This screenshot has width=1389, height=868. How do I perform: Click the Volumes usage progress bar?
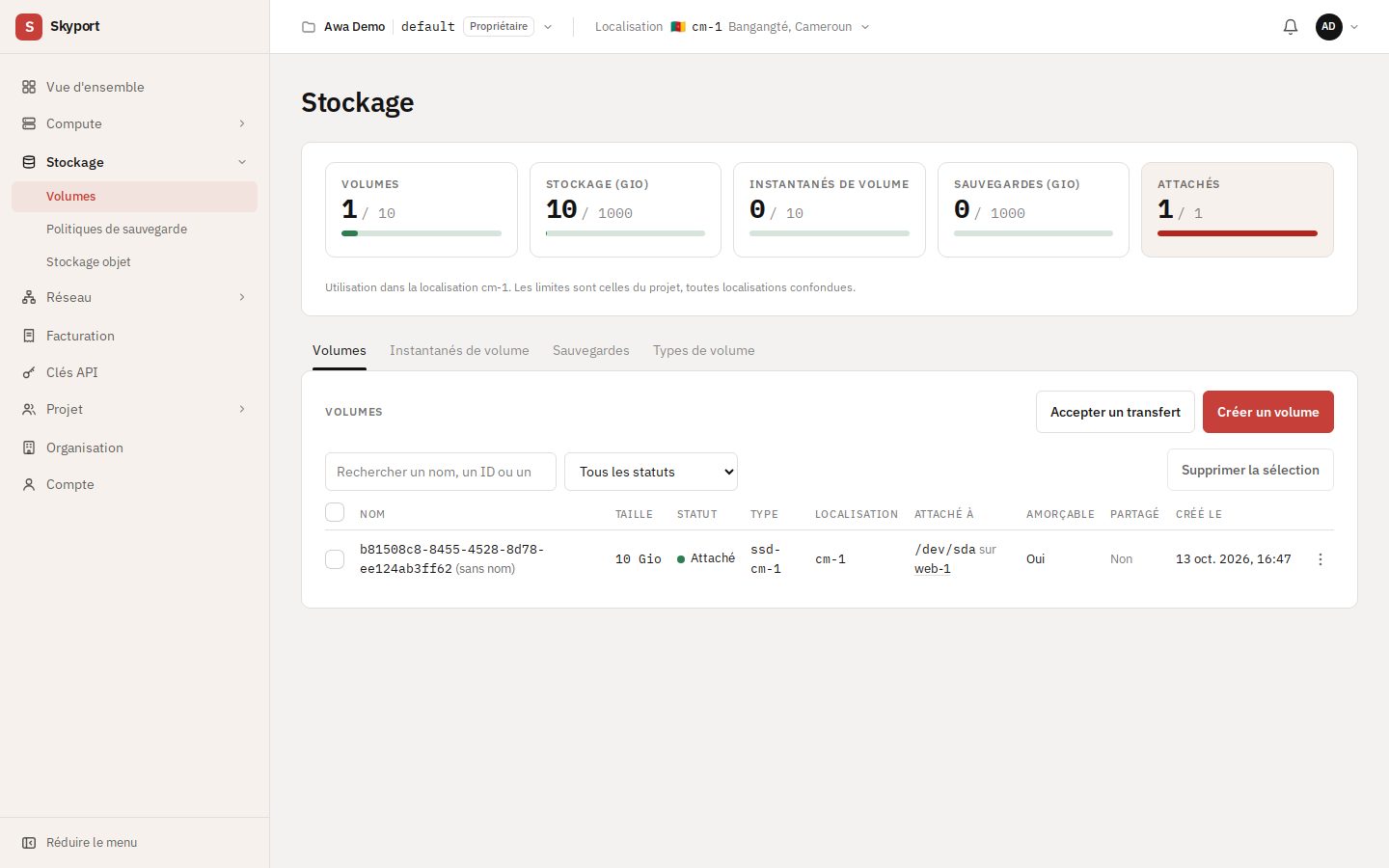tap(422, 233)
